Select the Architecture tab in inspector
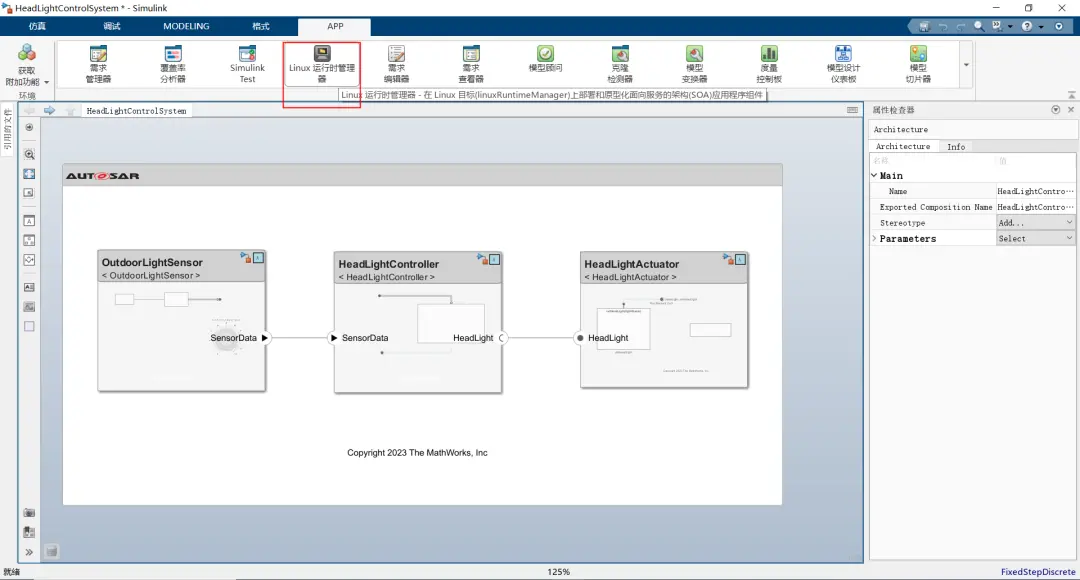 [903, 146]
